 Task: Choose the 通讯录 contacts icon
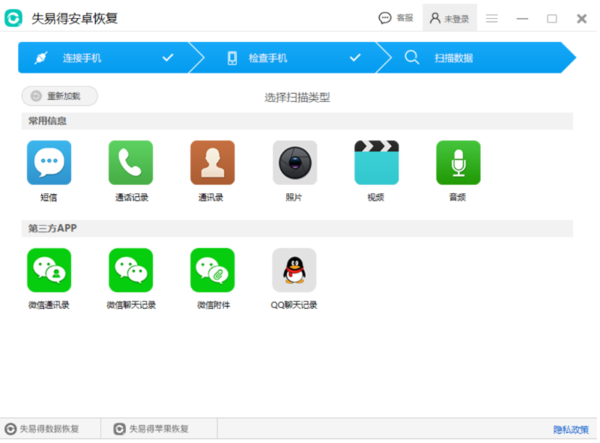tap(213, 163)
